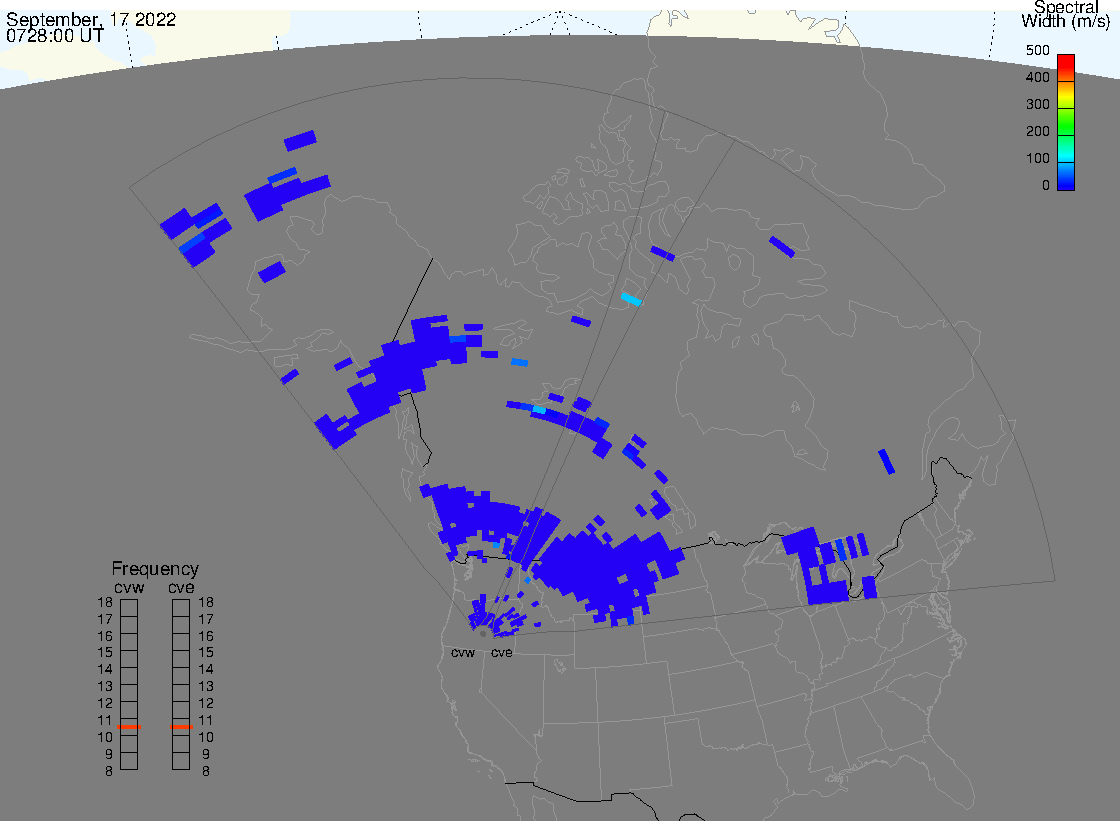1120x821 pixels.
Task: Click the "cve" header above the frequency bar
Action: [181, 588]
